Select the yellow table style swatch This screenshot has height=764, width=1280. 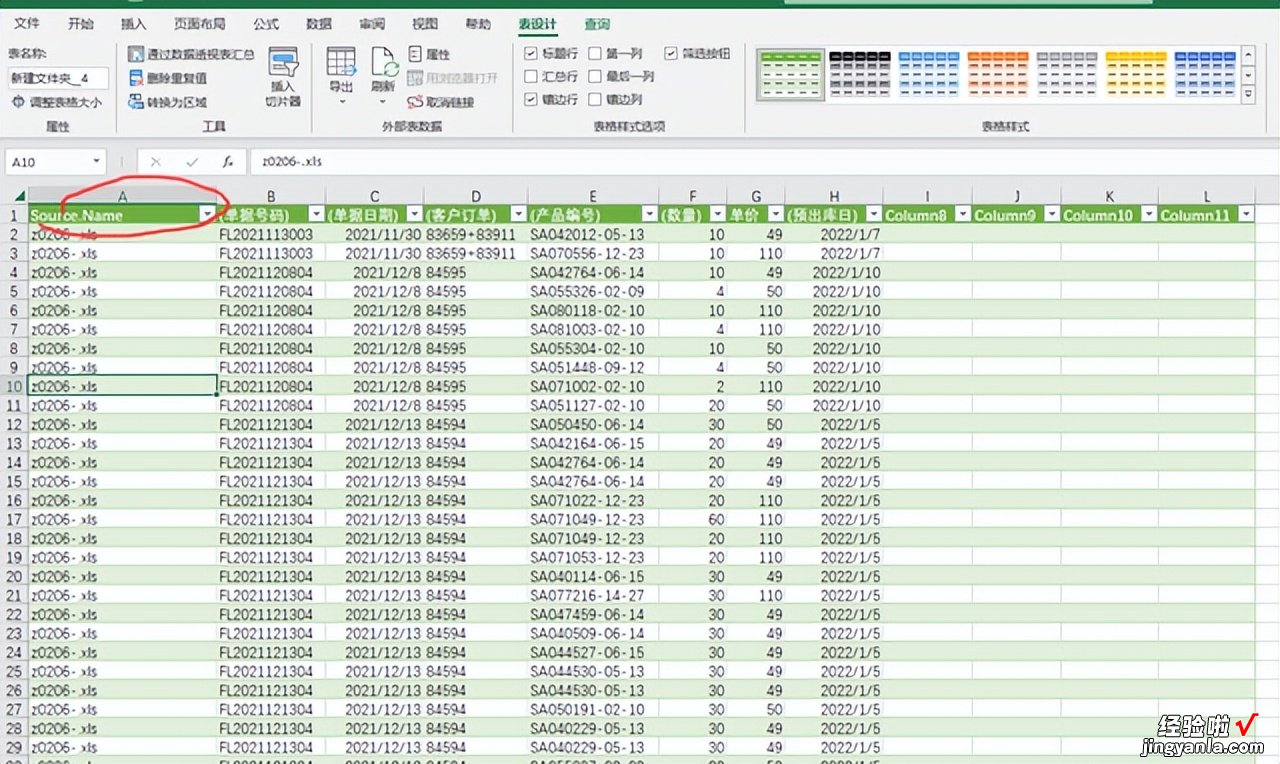coord(1136,74)
